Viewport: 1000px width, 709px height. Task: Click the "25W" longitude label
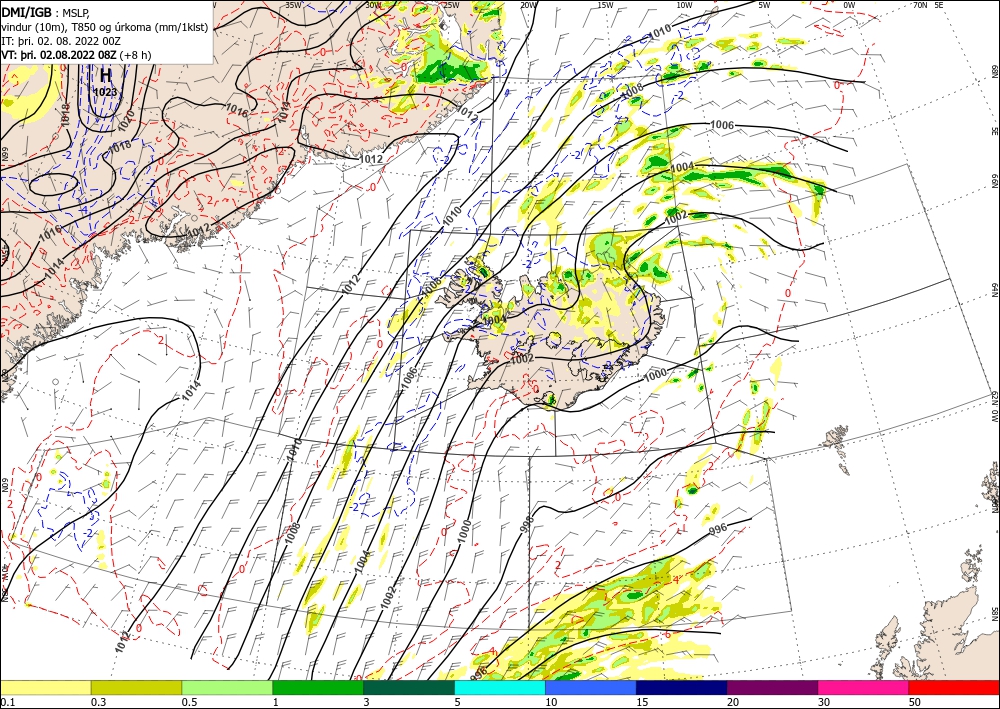[451, 5]
